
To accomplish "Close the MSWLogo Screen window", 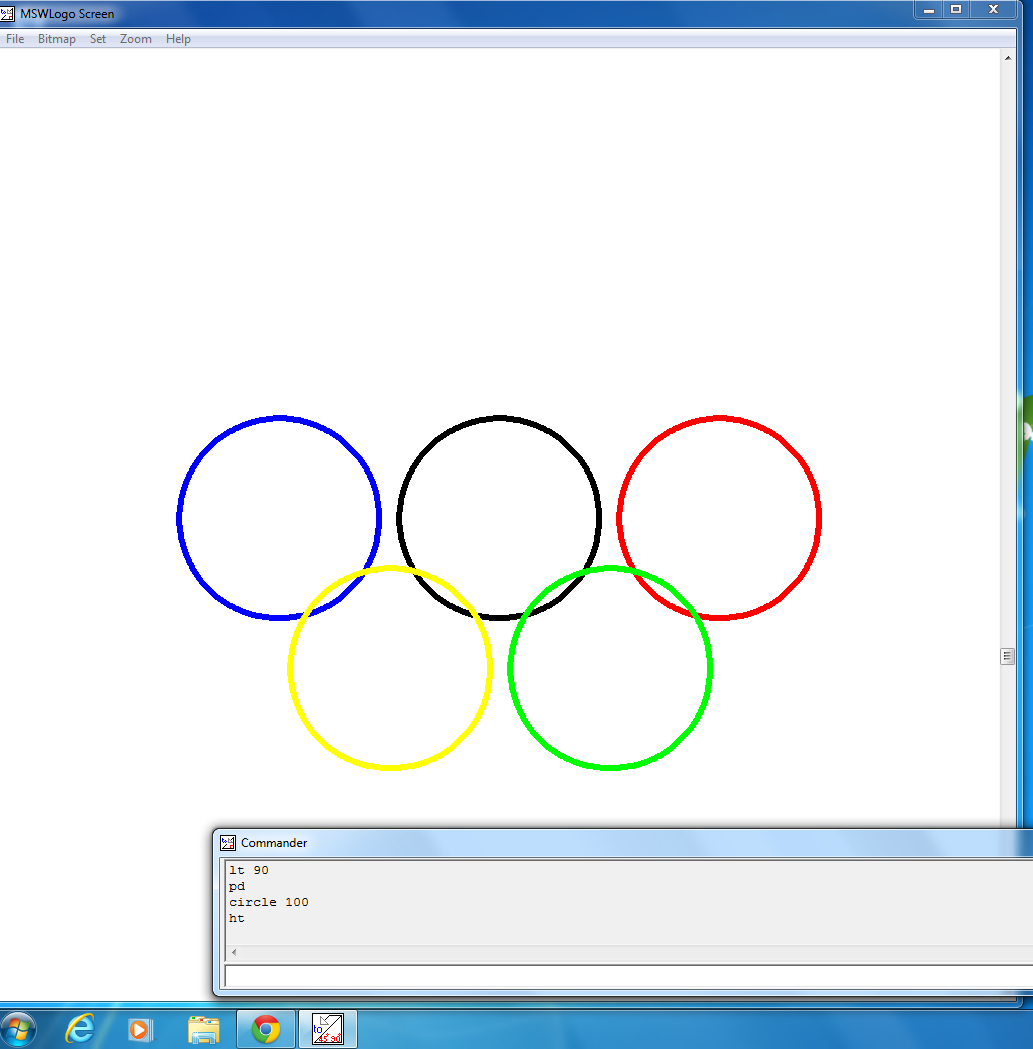I will [x=994, y=10].
